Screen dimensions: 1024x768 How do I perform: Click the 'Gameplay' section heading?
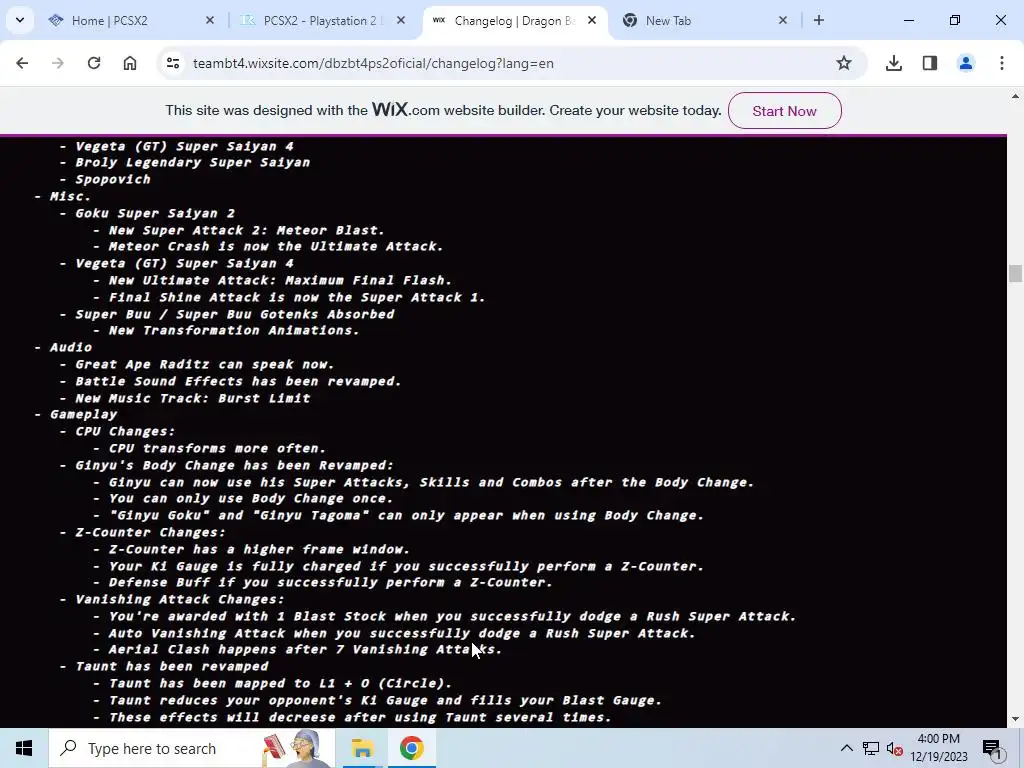(x=84, y=415)
